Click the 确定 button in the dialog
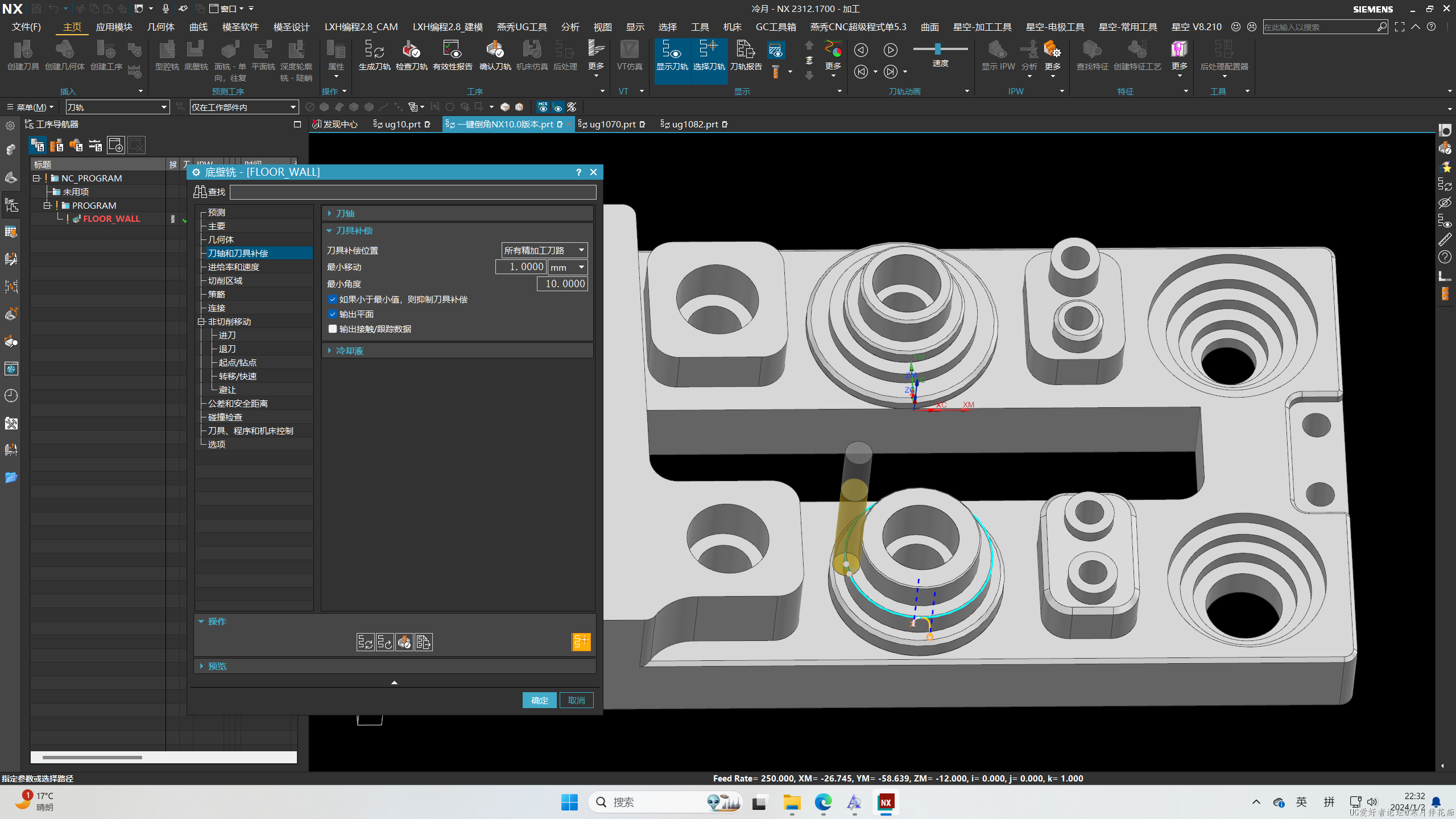The width and height of the screenshot is (1456, 819). [539, 700]
